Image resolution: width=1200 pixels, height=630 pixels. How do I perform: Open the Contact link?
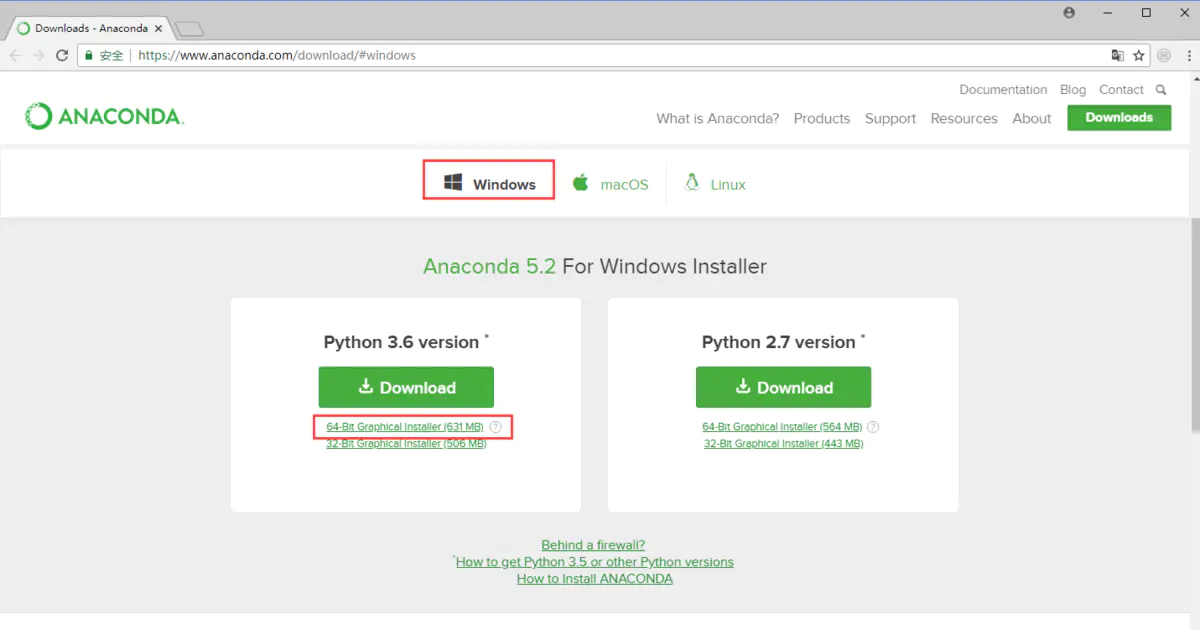coord(1121,90)
